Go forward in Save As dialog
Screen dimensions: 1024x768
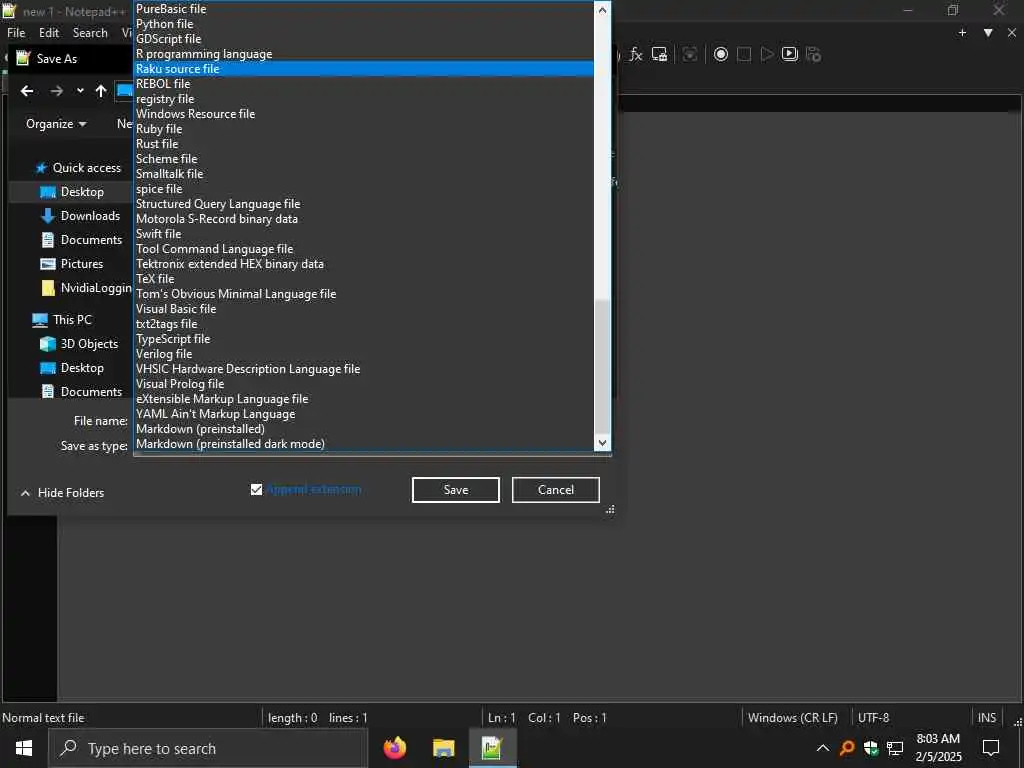(x=57, y=91)
